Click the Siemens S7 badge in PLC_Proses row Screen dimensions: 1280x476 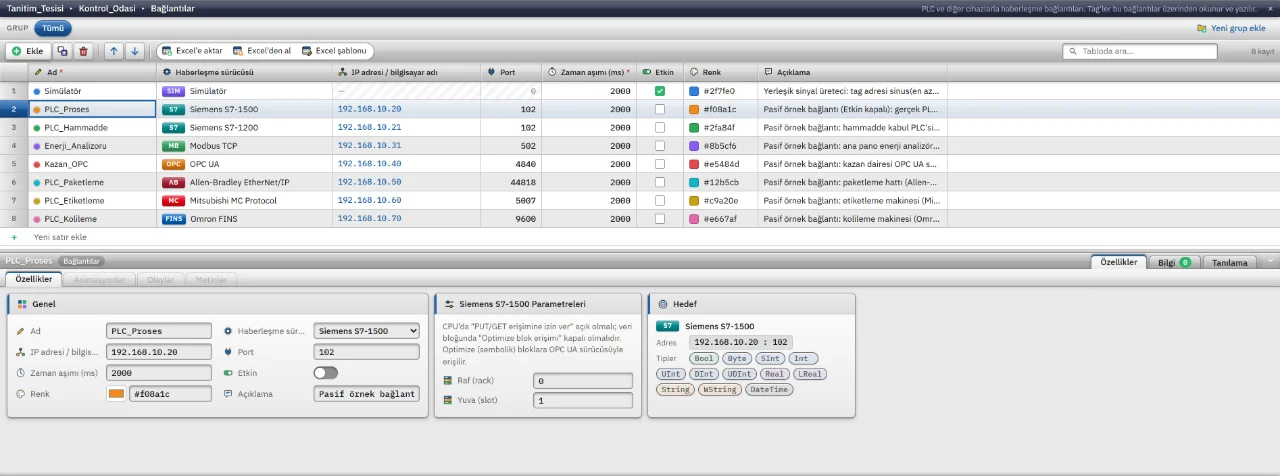173,109
